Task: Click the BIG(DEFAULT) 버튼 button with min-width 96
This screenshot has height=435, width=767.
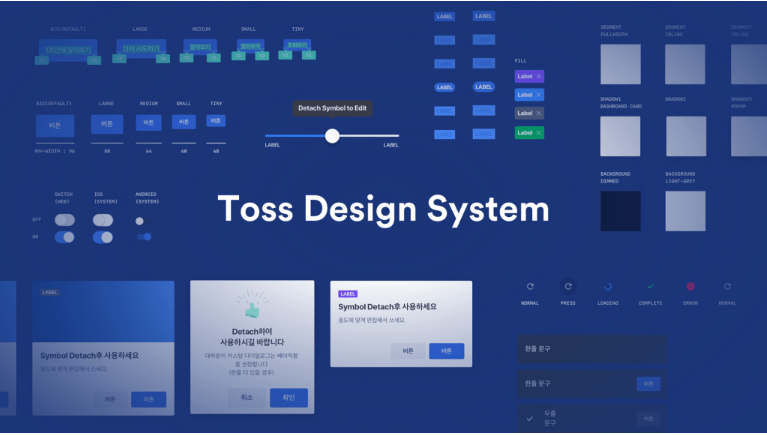Action: (x=55, y=126)
